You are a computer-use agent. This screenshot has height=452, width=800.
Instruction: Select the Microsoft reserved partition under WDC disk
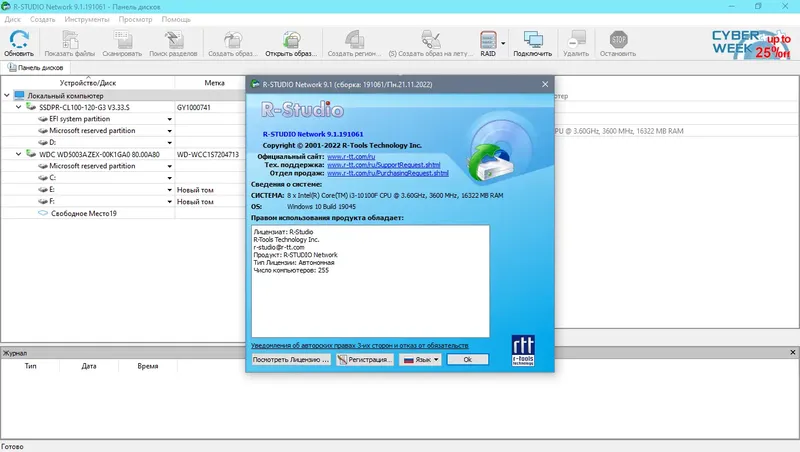[92, 166]
